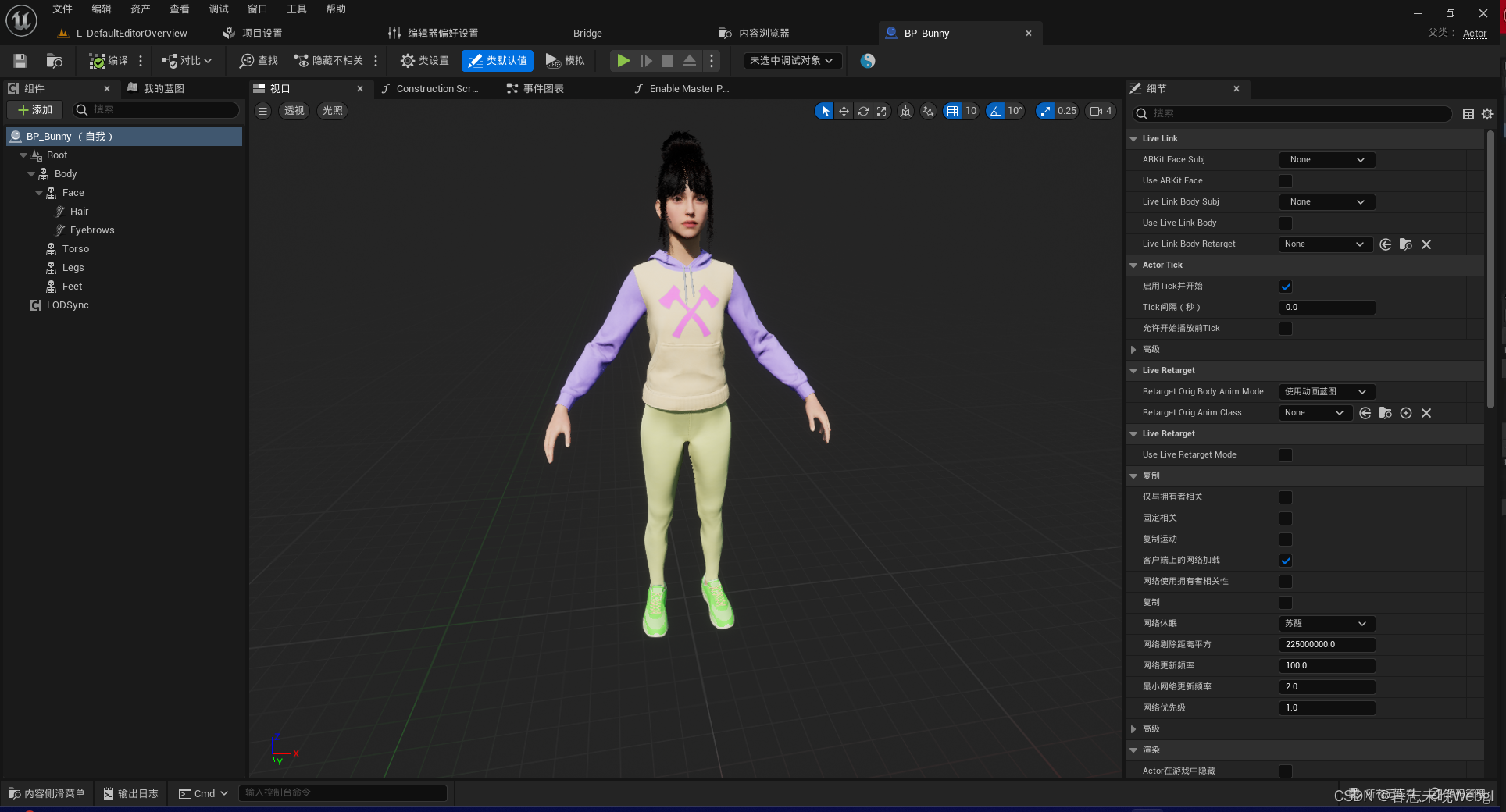Clear Live Link Body Retarget with X icon

point(1426,244)
